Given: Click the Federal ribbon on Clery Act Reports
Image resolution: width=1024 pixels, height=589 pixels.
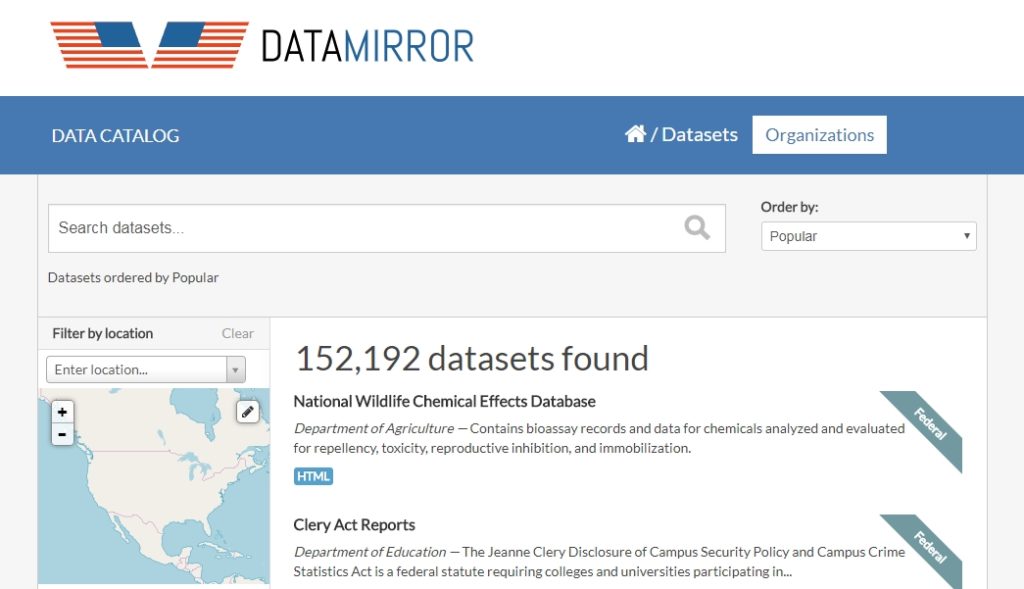Looking at the screenshot, I should (x=929, y=547).
